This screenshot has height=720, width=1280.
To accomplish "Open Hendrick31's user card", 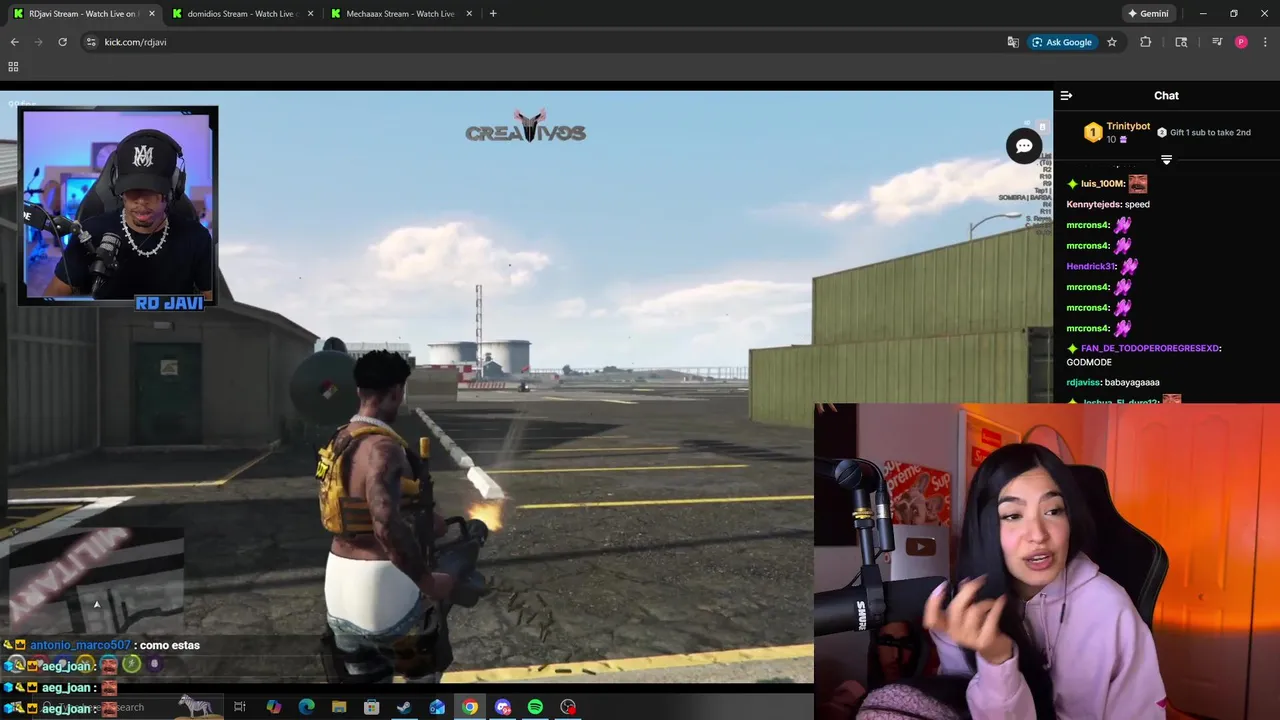I will click(x=1090, y=266).
